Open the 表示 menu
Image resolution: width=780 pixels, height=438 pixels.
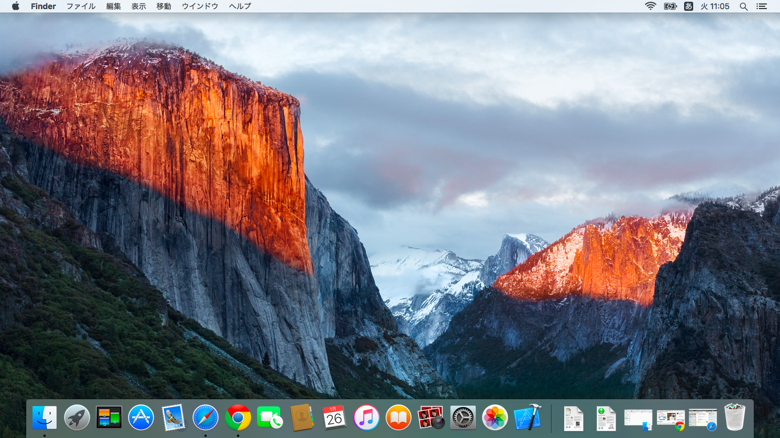[138, 6]
